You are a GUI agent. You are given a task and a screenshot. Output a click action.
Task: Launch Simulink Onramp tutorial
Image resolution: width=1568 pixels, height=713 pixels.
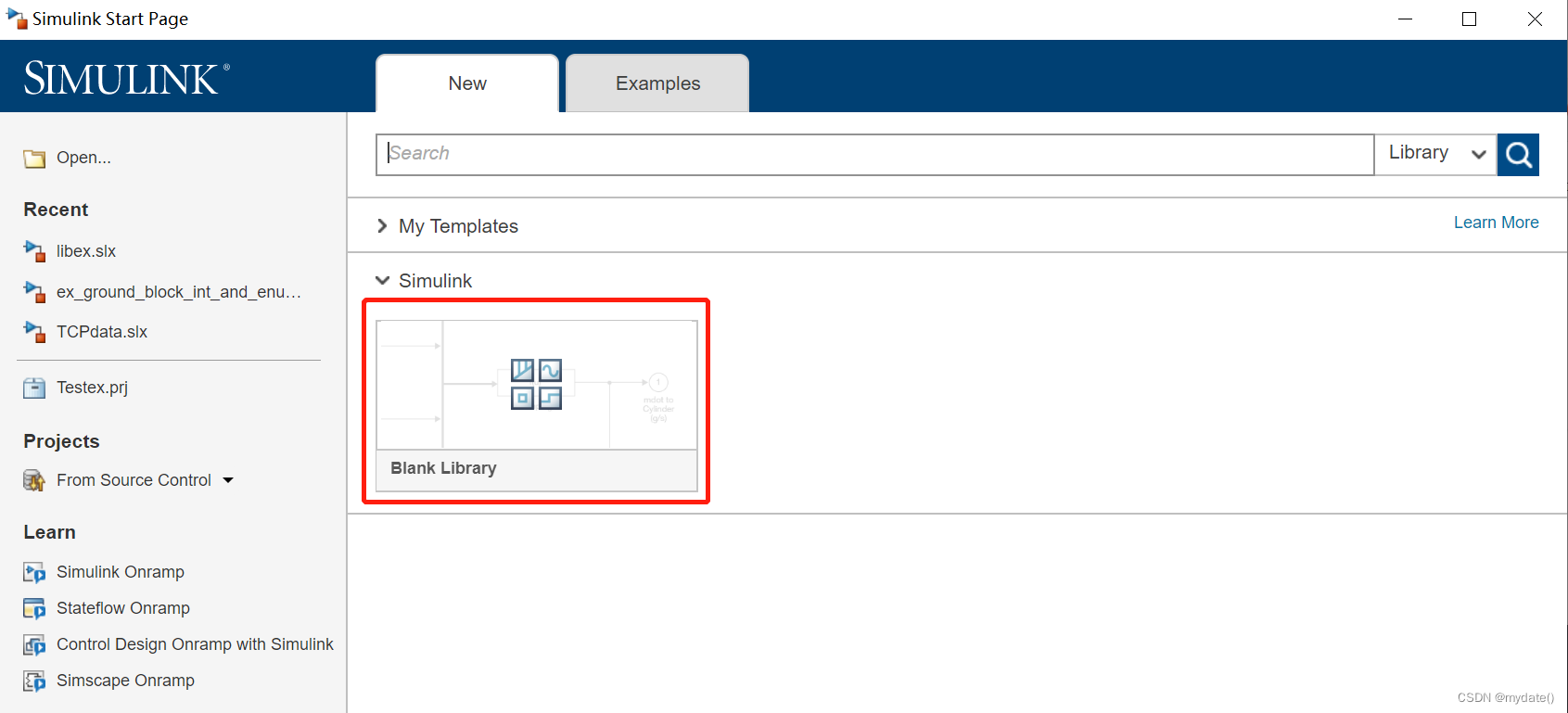pos(121,572)
